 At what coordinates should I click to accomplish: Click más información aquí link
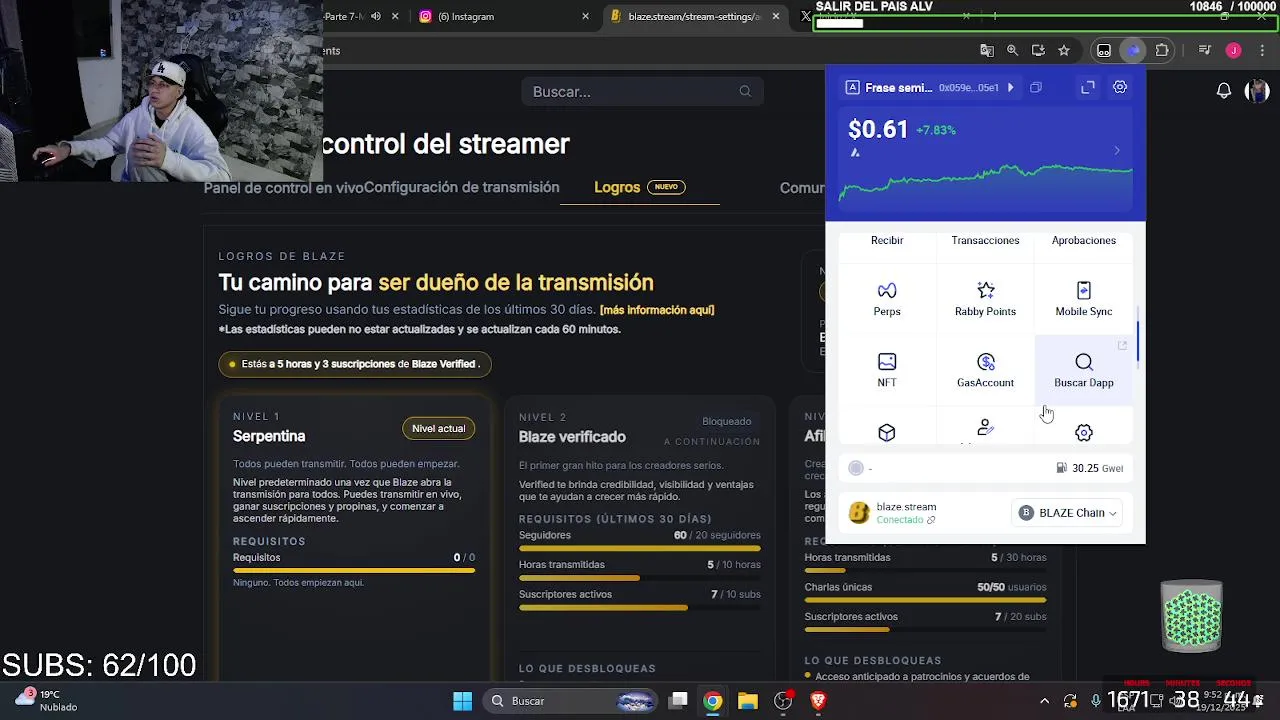657,310
